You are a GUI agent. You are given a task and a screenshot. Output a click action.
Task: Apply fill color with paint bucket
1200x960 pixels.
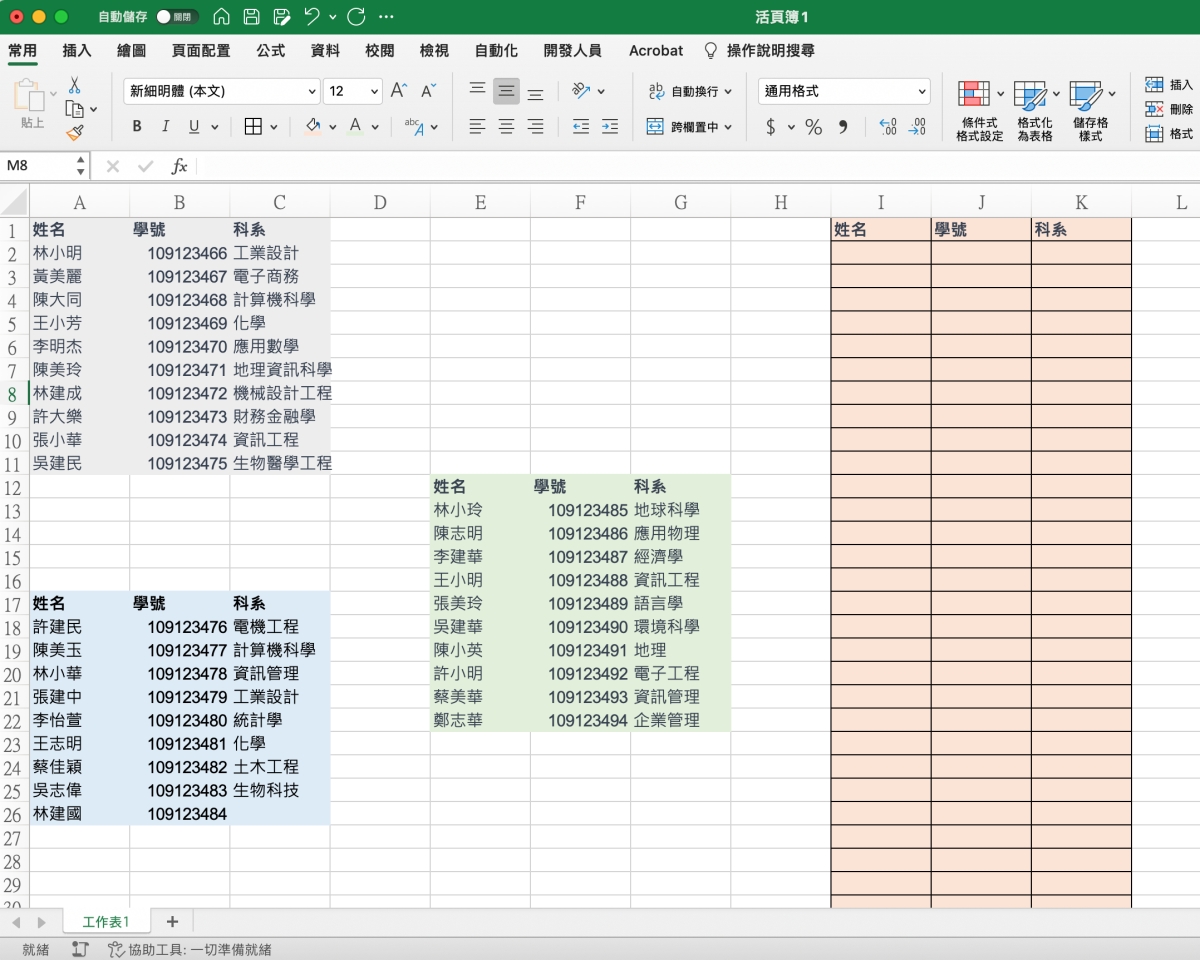pos(312,127)
